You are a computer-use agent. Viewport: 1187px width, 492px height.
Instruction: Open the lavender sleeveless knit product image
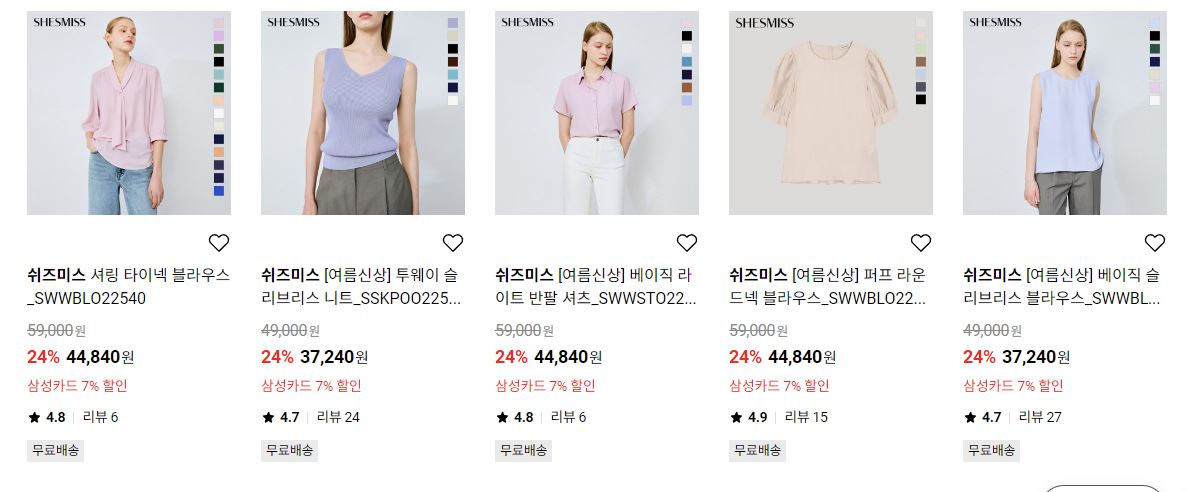tap(363, 113)
